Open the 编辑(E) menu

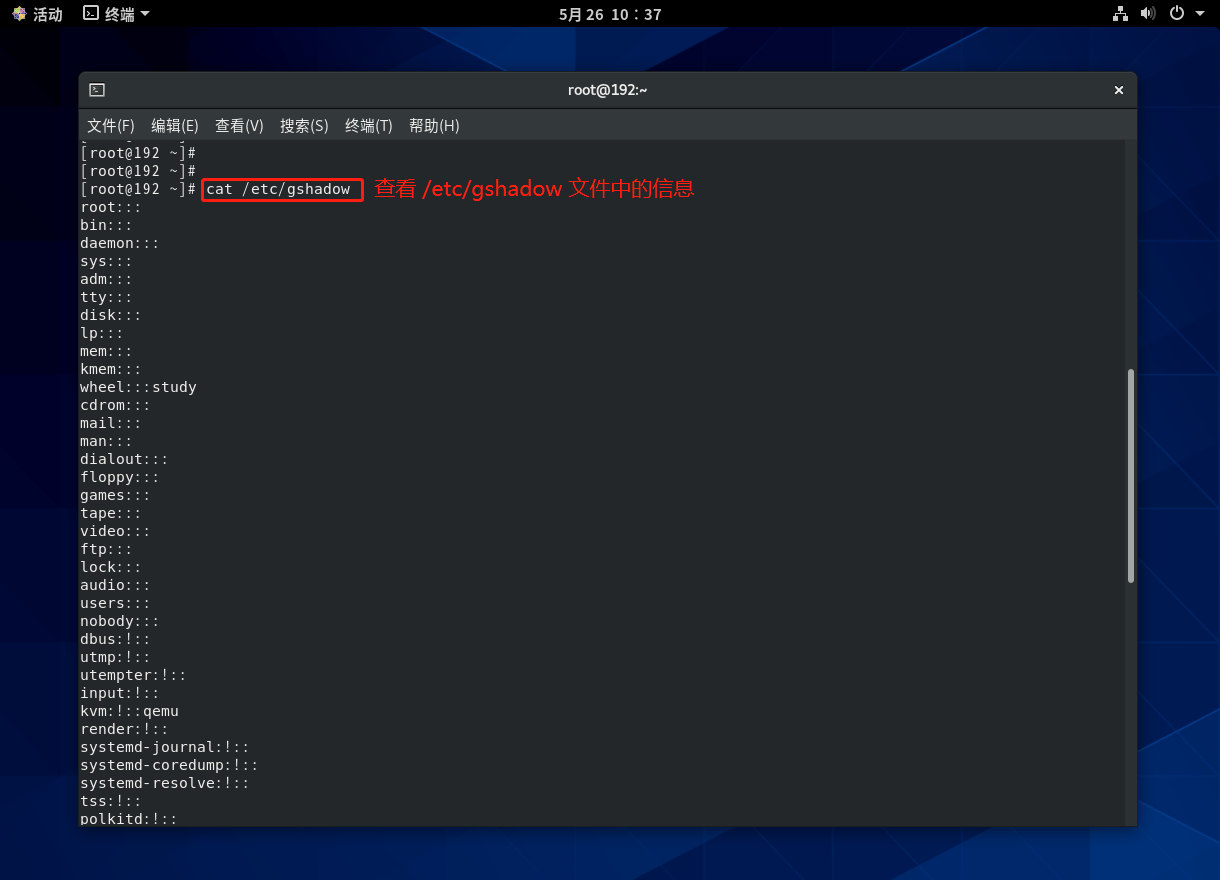click(175, 126)
